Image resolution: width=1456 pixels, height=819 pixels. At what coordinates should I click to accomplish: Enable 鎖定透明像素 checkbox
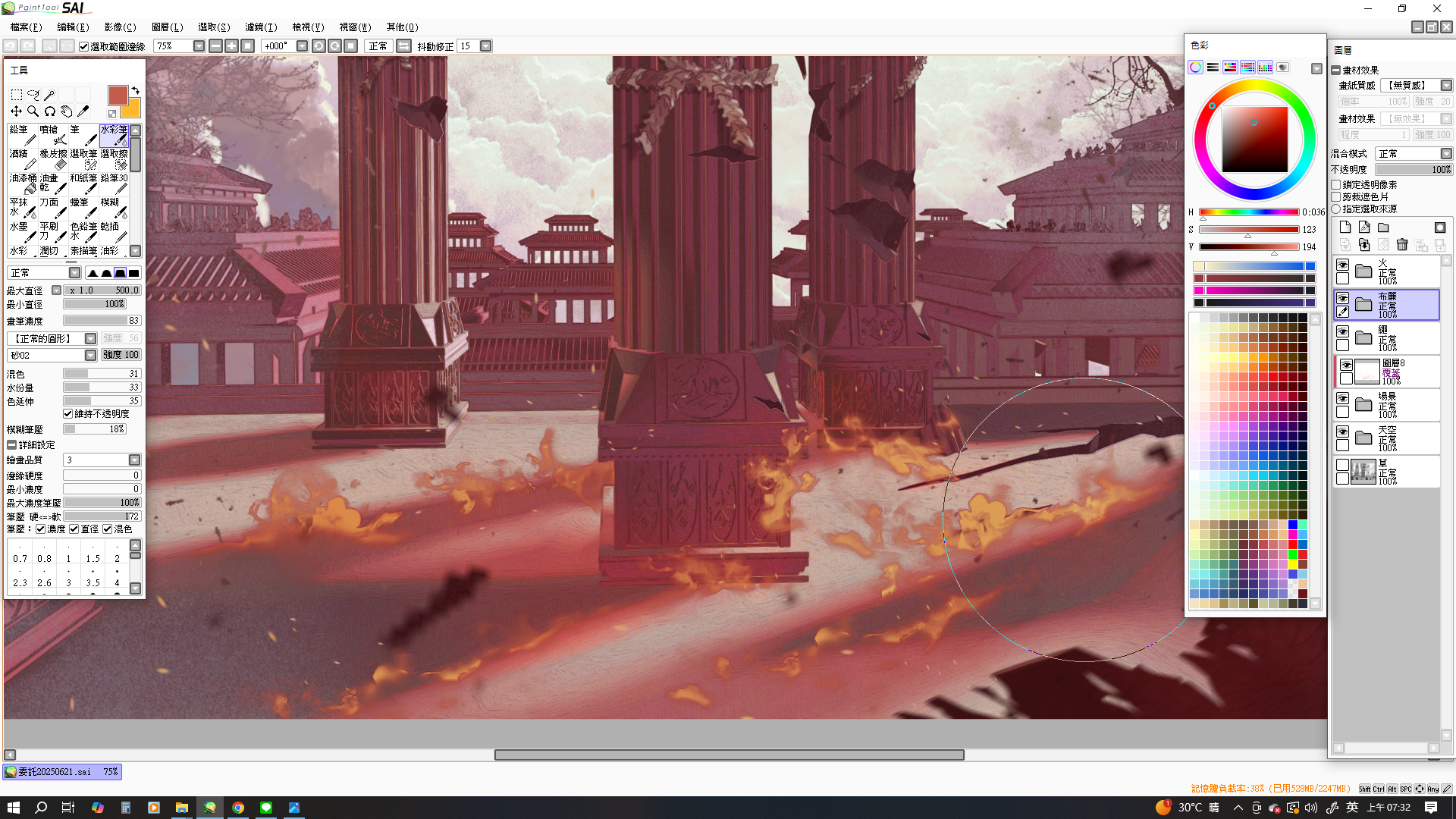click(1336, 185)
